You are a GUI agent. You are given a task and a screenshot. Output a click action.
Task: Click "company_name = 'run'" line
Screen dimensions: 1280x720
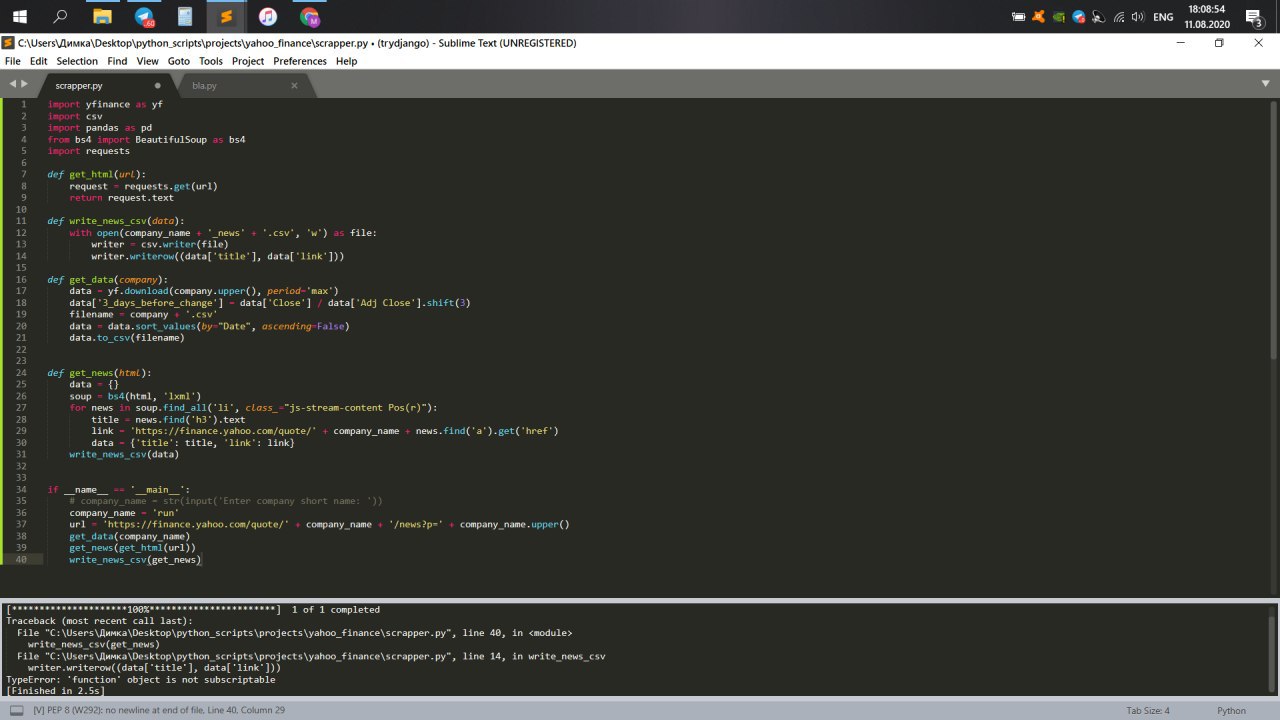(124, 513)
